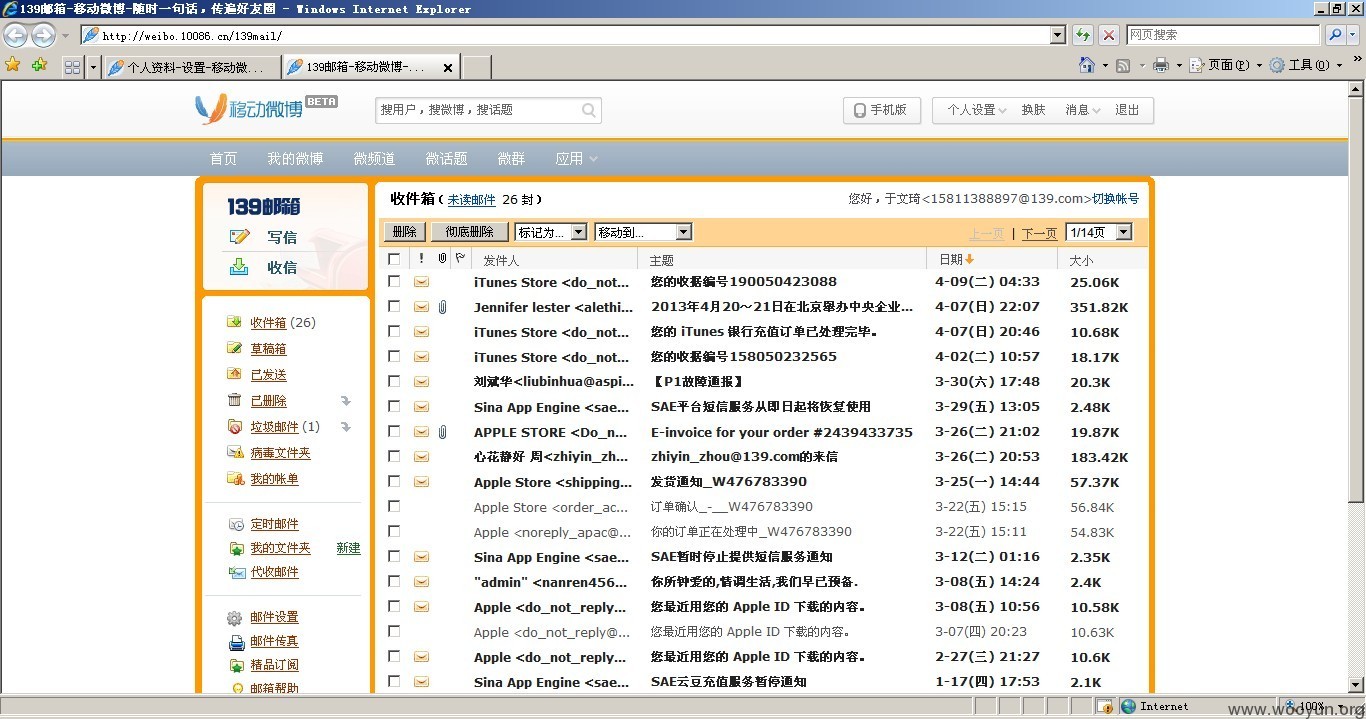The image size is (1366, 719).
Task: Click the scheduled mail clock icon
Action: point(236,524)
